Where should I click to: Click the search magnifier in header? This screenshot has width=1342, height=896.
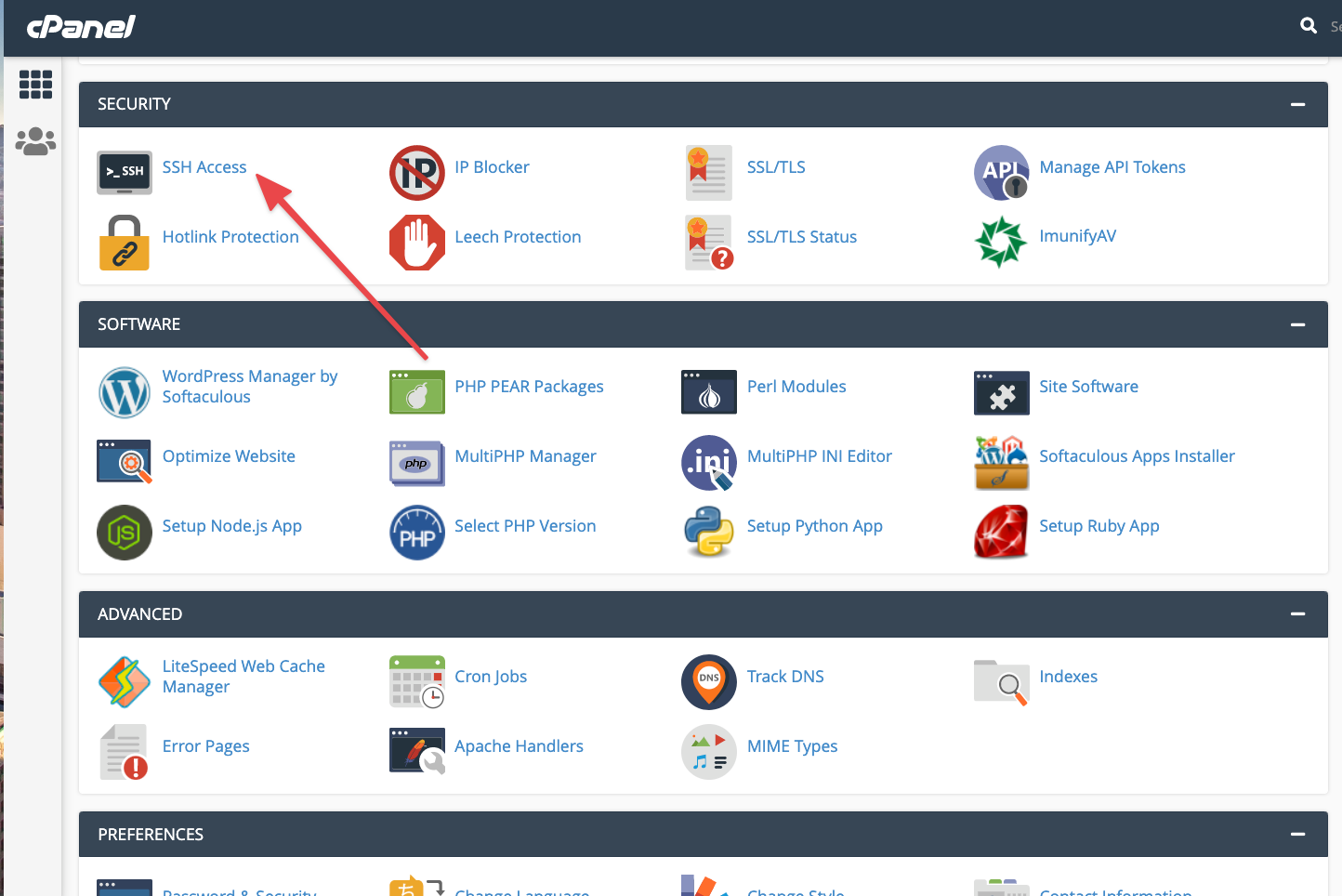(1309, 26)
